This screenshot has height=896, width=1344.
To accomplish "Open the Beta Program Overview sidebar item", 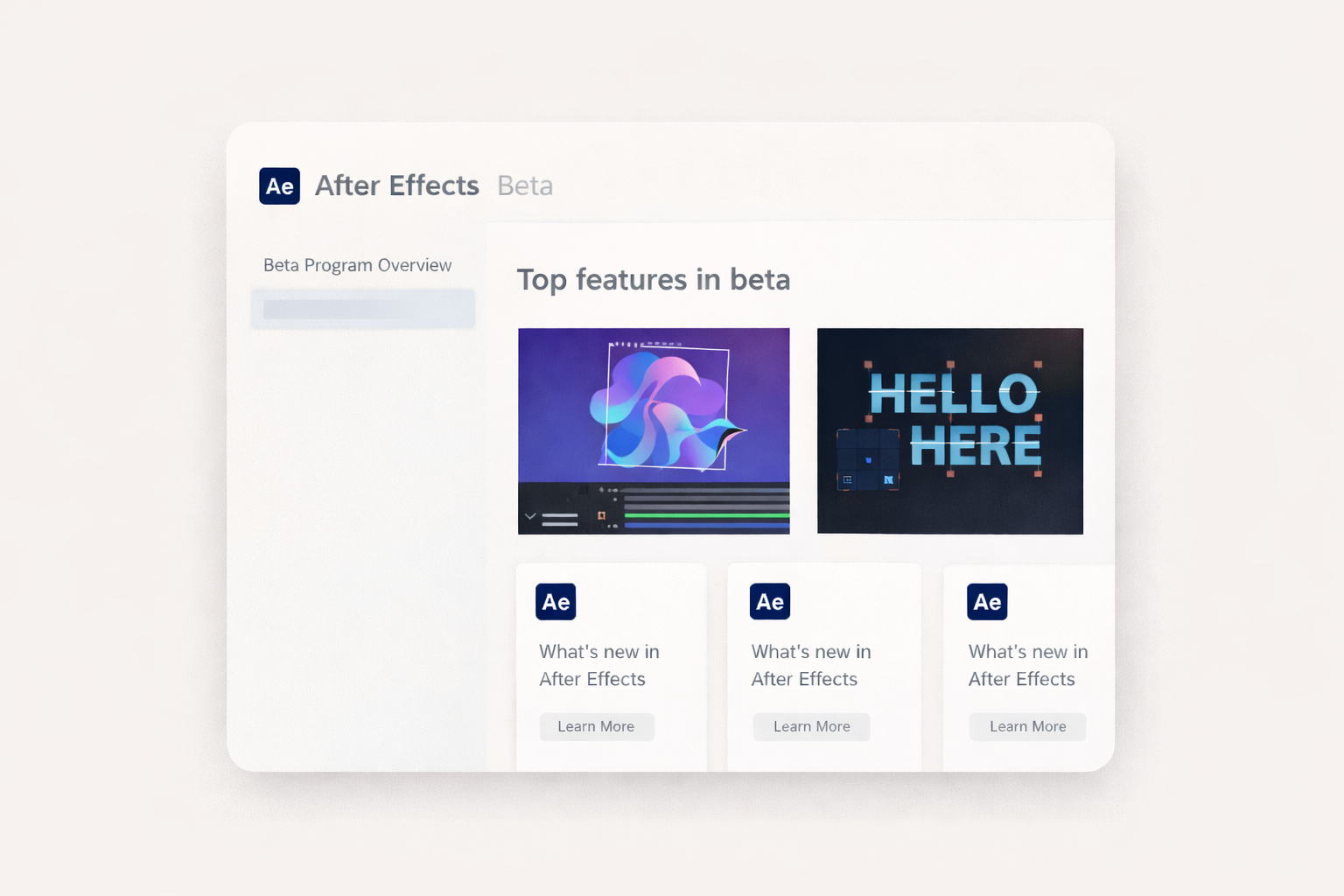I will tap(357, 265).
